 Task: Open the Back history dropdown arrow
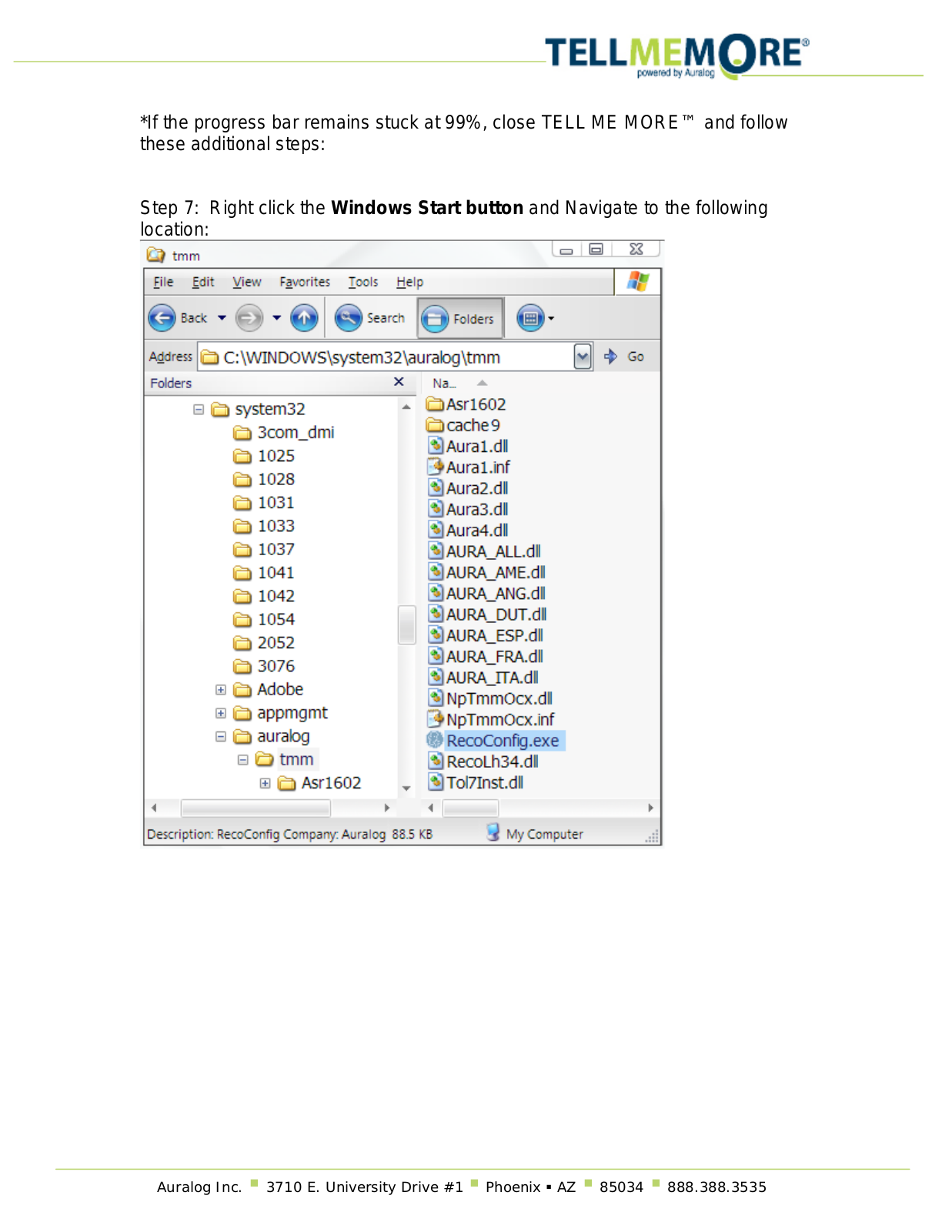click(x=222, y=318)
